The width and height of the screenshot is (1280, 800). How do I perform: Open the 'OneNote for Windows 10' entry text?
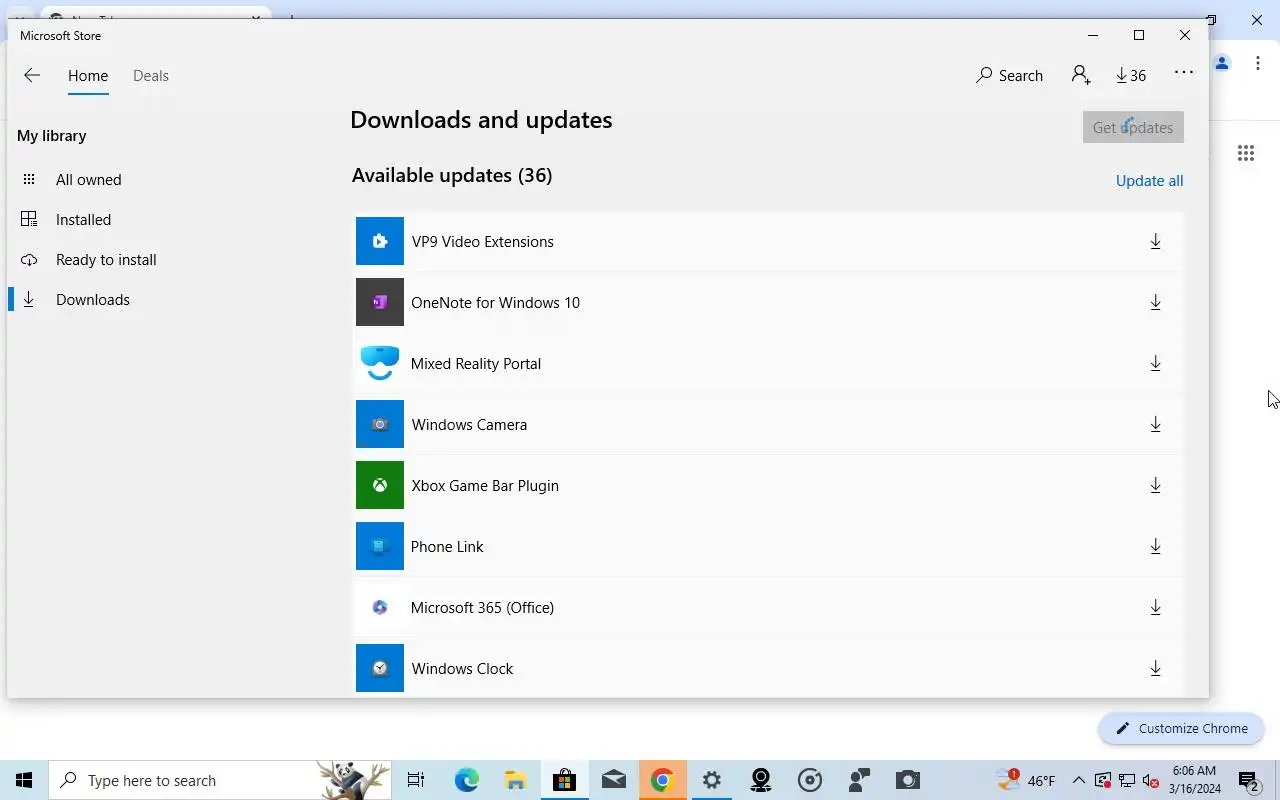495,303
